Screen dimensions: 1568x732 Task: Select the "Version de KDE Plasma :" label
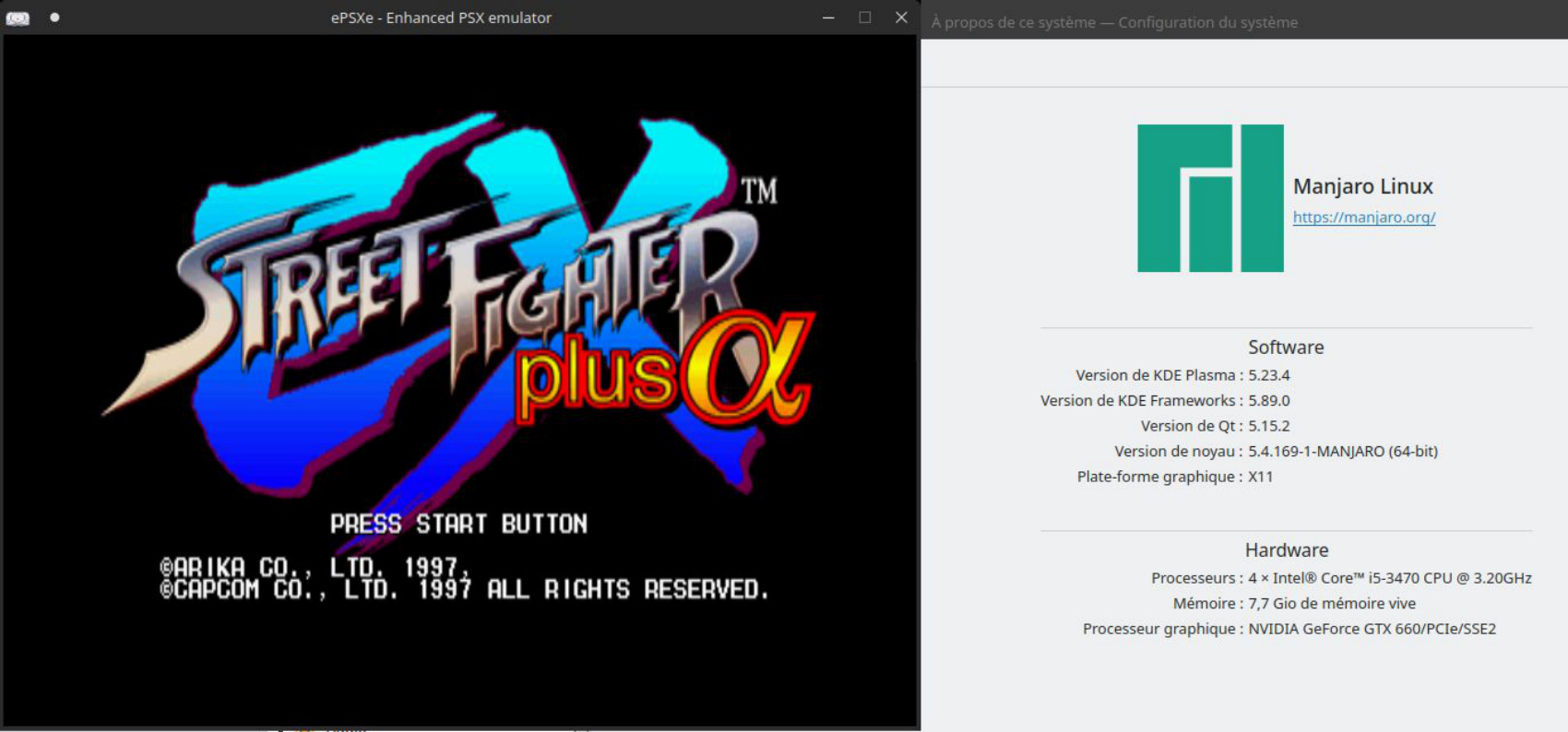[1159, 375]
